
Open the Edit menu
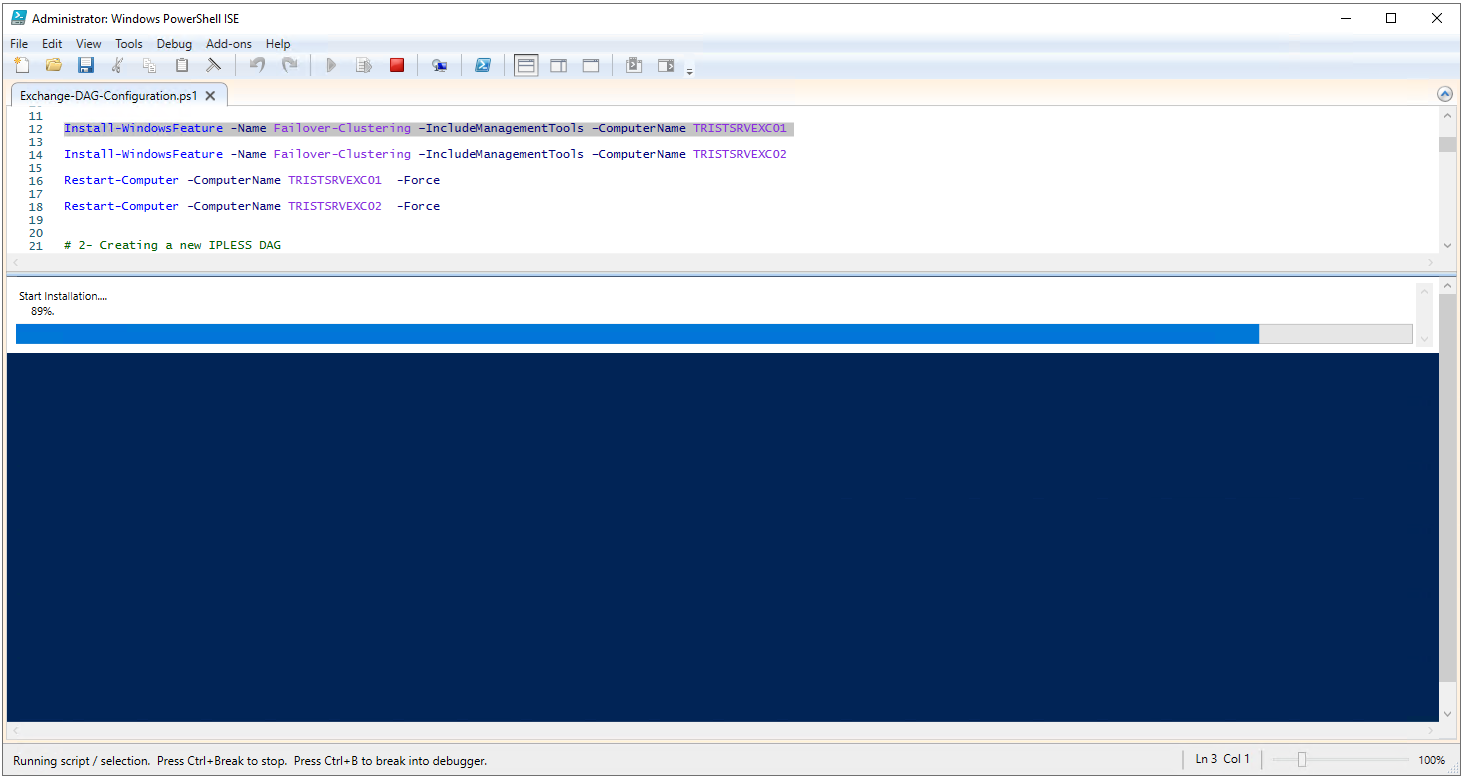52,44
